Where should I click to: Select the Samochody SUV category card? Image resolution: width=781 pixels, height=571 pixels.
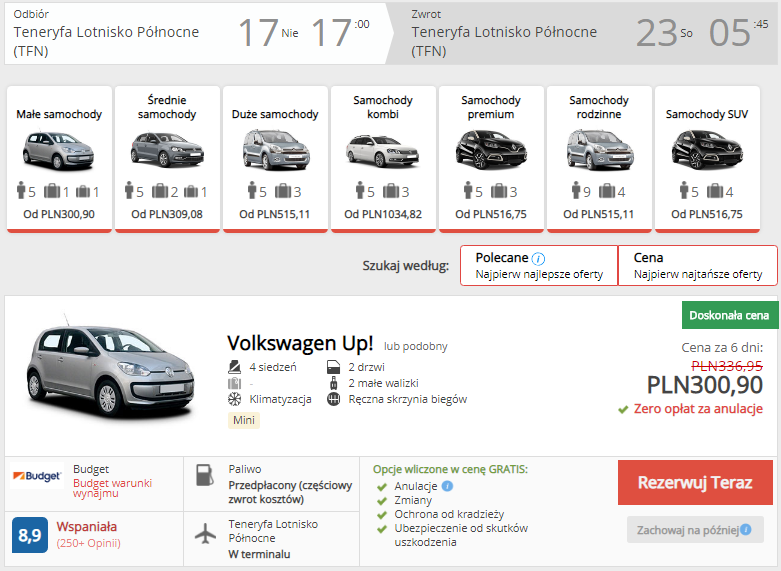(x=707, y=159)
